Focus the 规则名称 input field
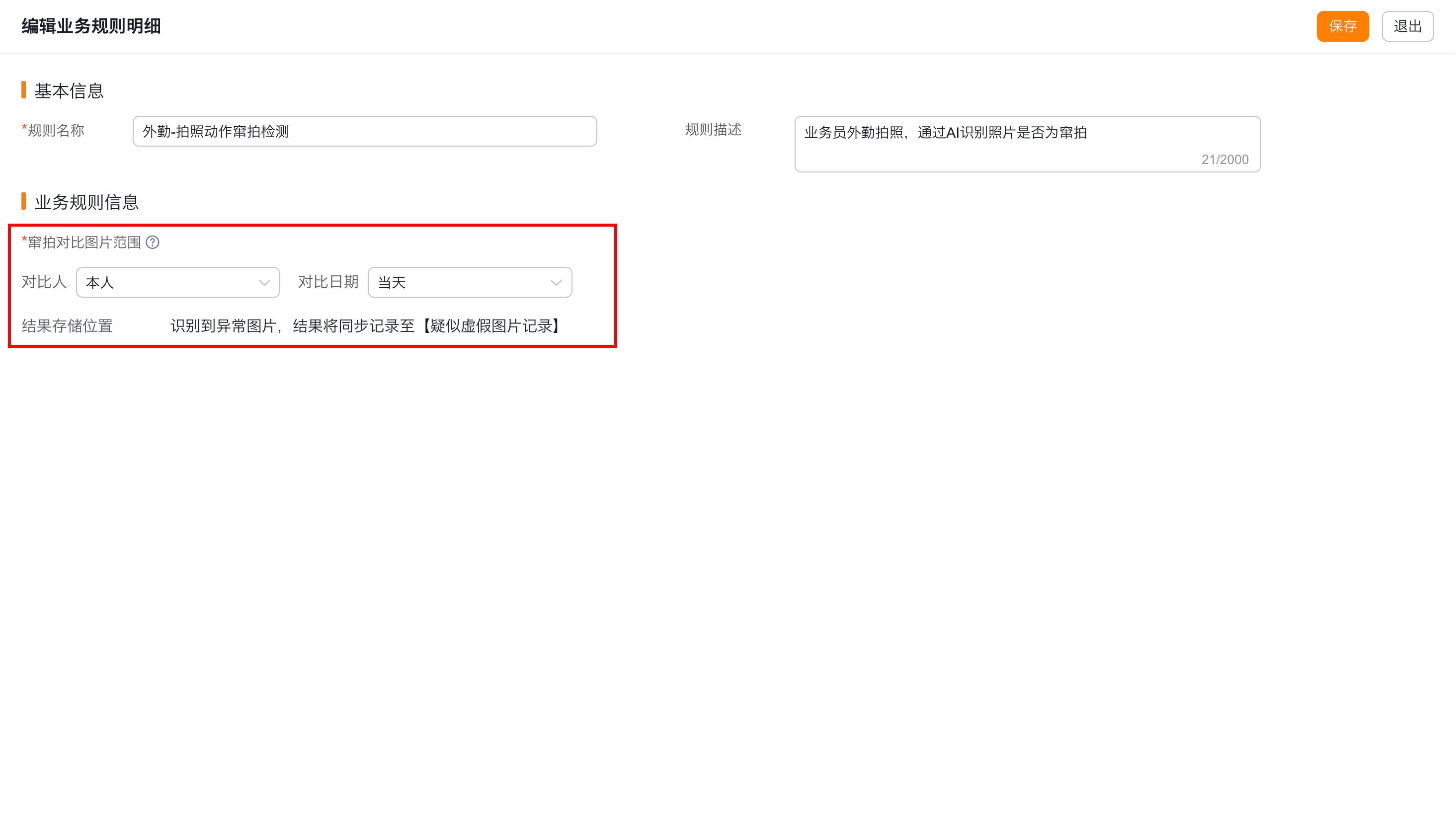1456x827 pixels. pyautogui.click(x=365, y=131)
